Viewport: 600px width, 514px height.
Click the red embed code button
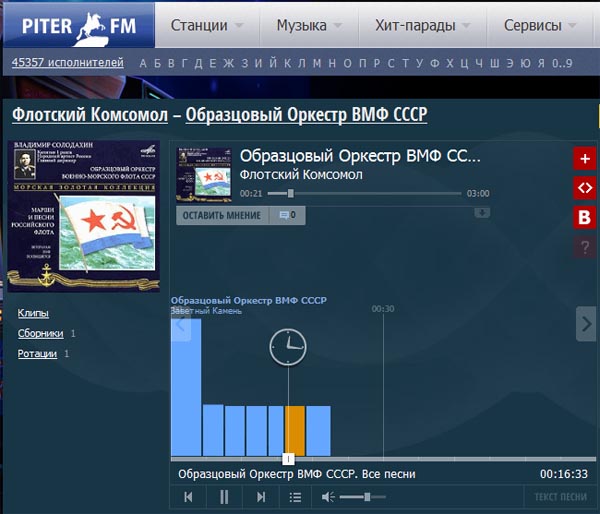coord(584,188)
